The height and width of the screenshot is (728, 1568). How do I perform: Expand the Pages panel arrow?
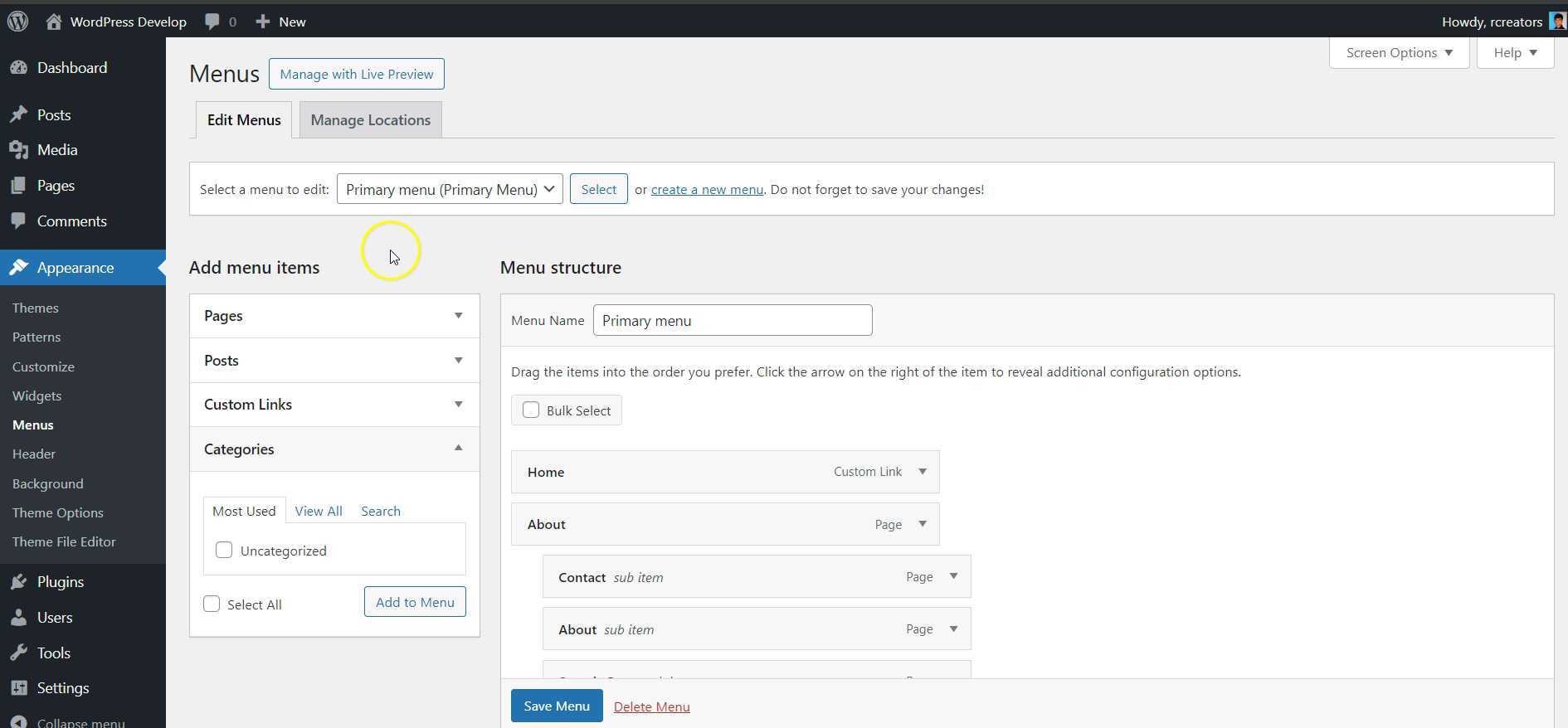[458, 316]
